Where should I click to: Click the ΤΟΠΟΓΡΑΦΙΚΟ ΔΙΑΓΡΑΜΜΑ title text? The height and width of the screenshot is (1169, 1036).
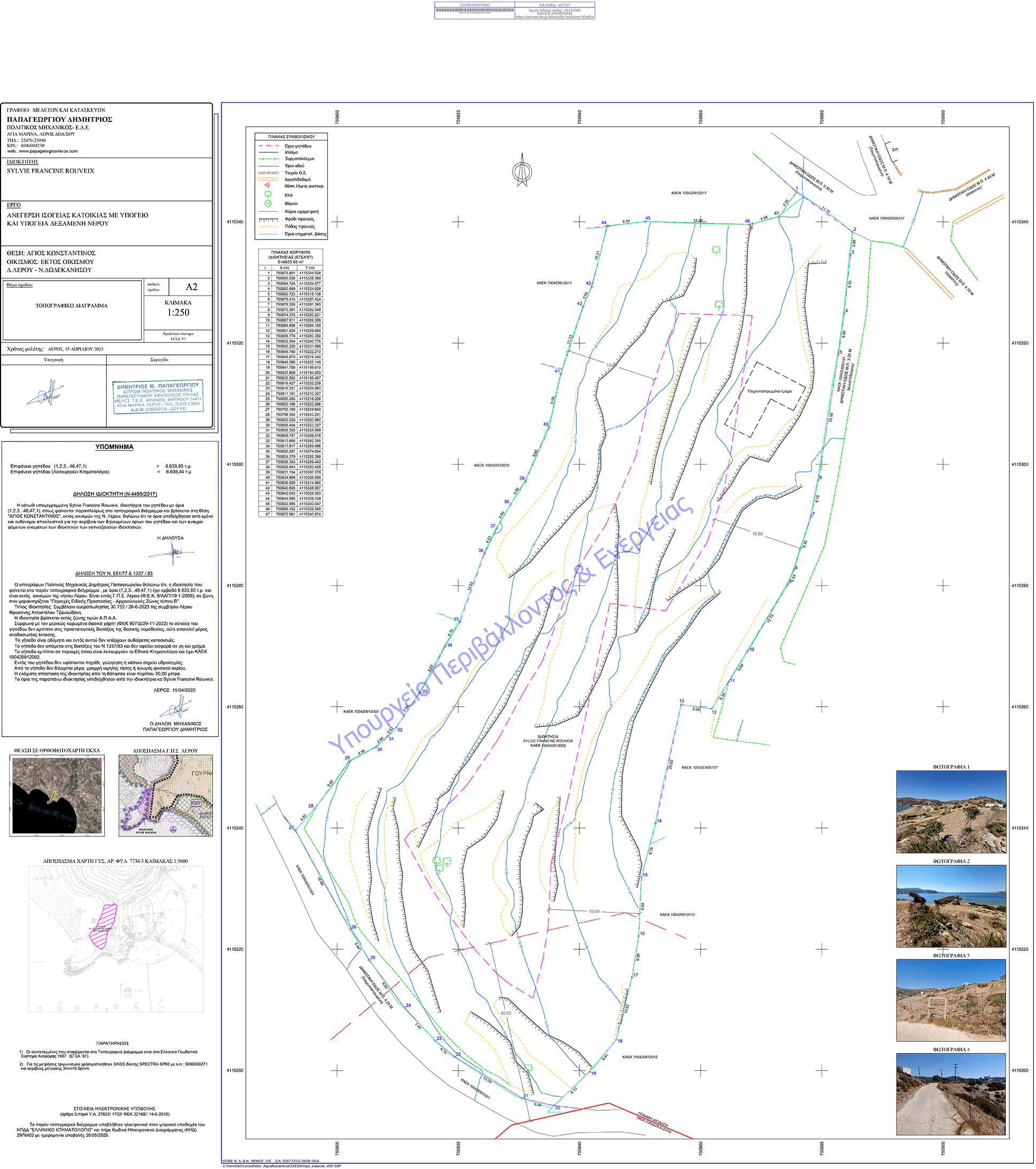coord(72,306)
